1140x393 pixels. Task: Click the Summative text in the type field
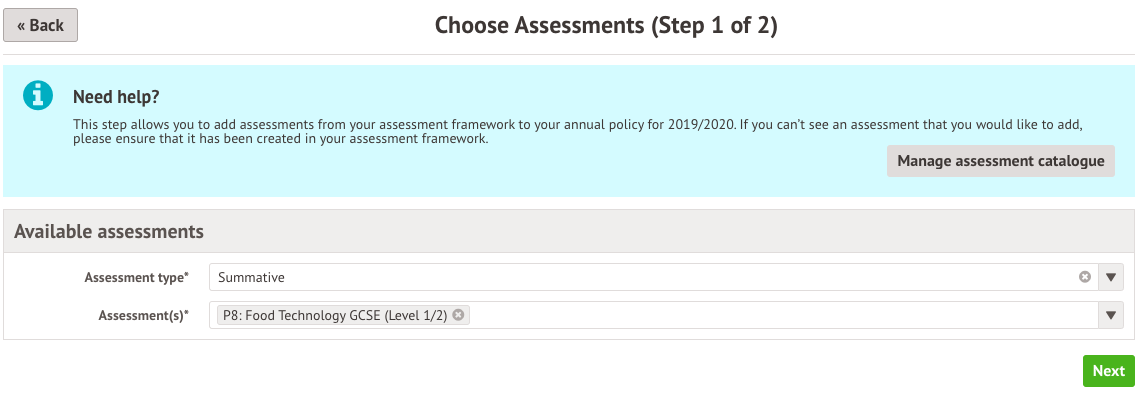(252, 277)
